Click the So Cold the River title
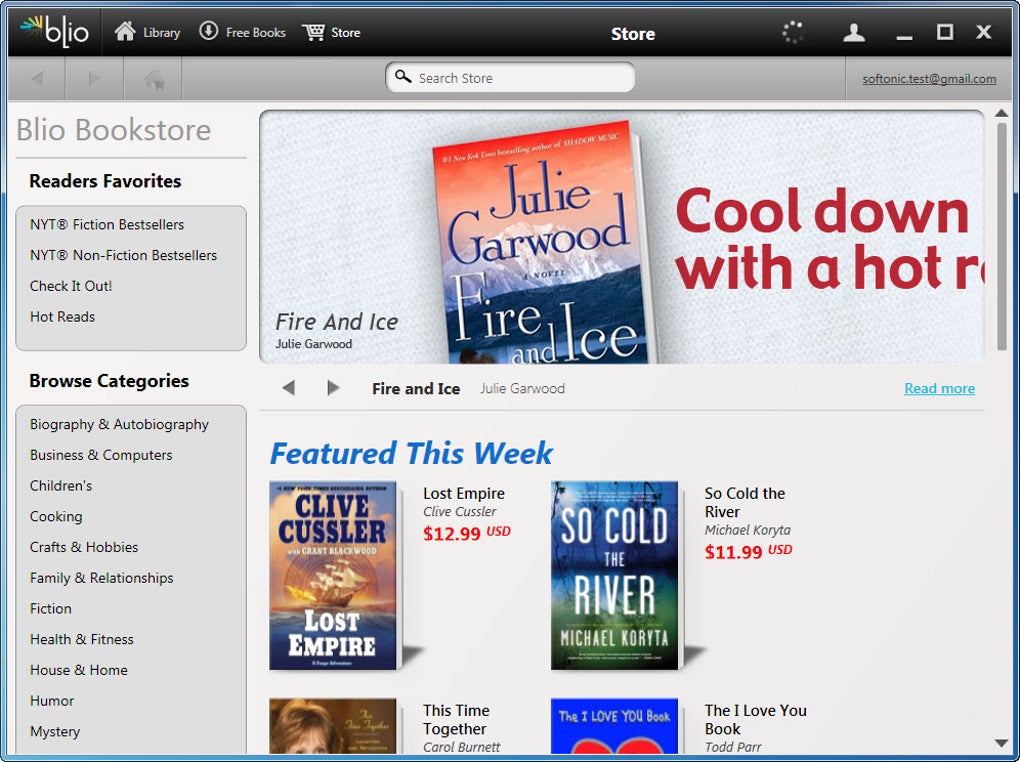1020x762 pixels. pyautogui.click(x=745, y=502)
